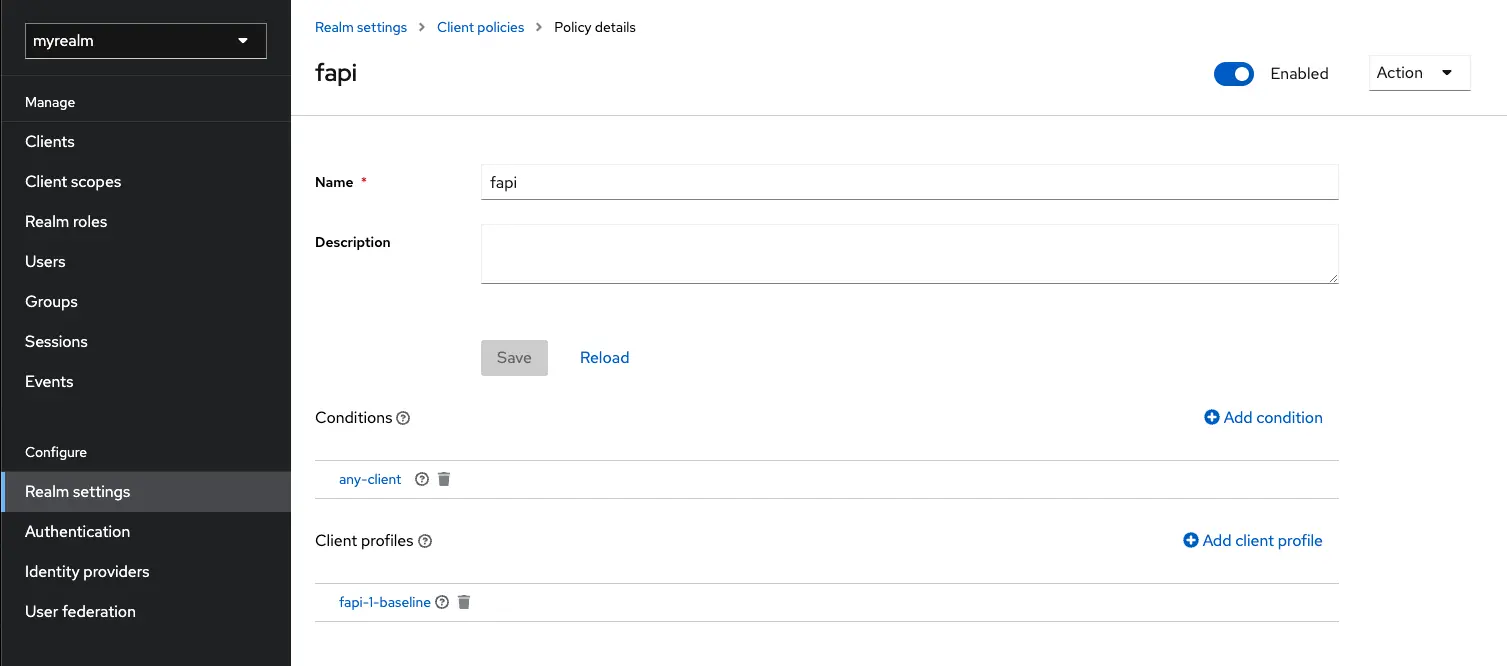Open help tooltip for Client profiles section
This screenshot has width=1507, height=666.
pos(425,540)
